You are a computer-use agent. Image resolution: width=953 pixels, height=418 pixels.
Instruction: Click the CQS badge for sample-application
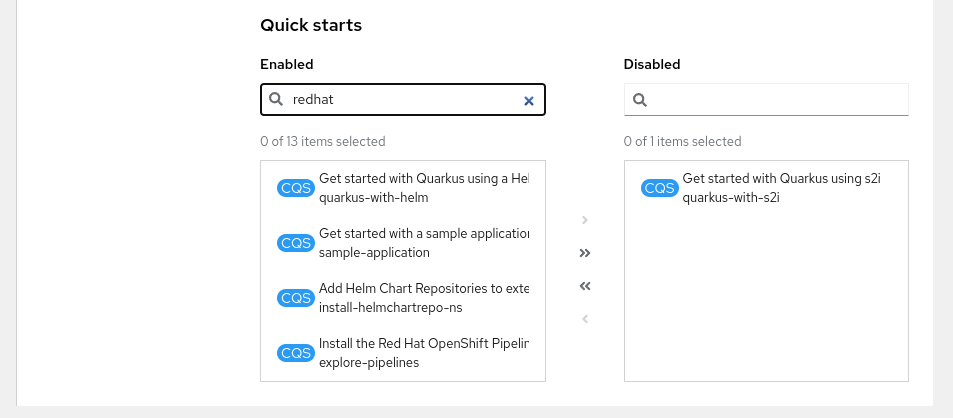[296, 243]
